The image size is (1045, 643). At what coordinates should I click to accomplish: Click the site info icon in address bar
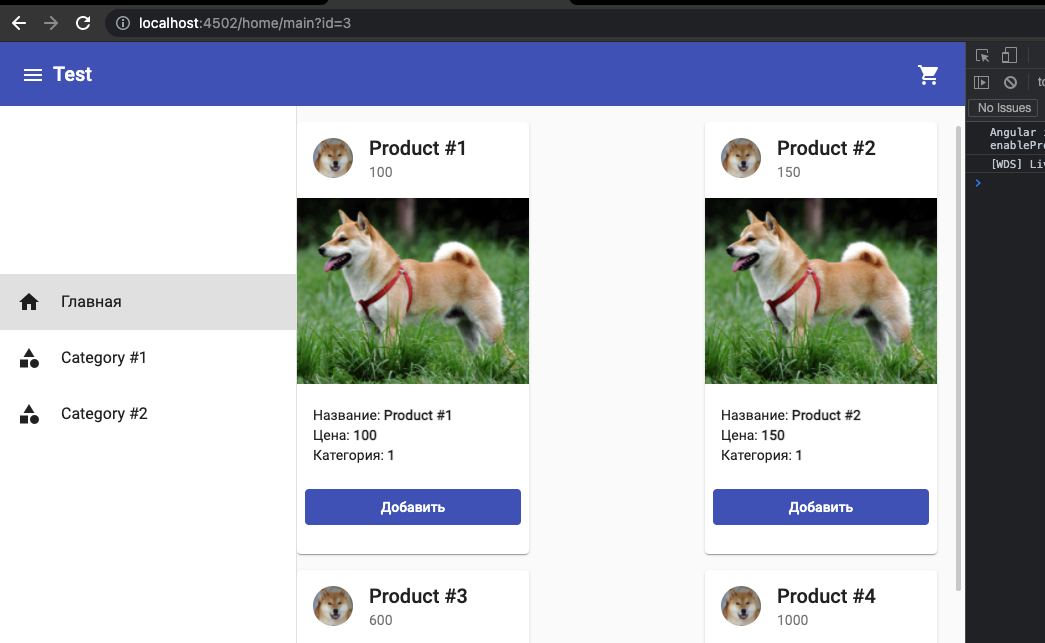tap(123, 23)
